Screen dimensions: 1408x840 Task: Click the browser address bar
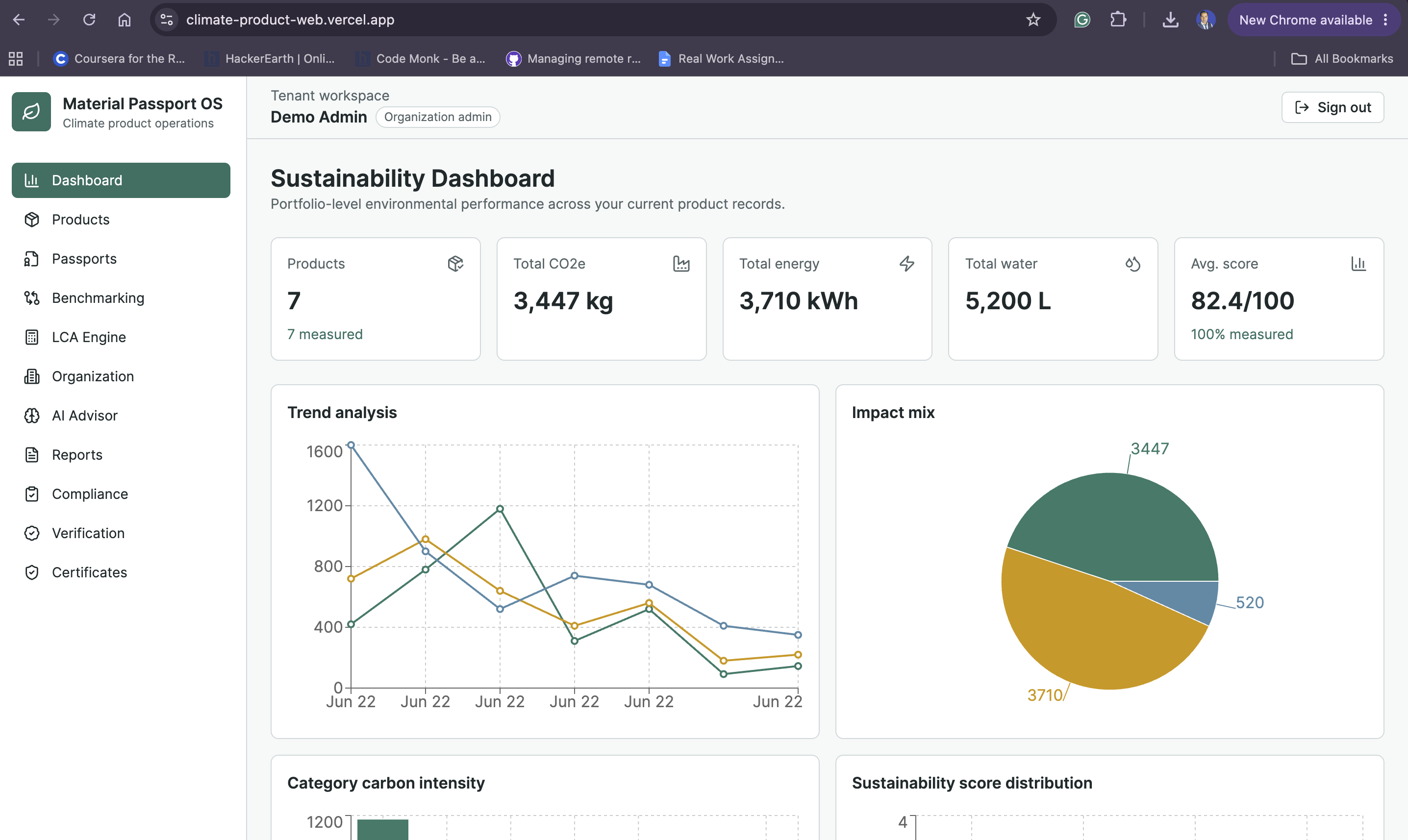tap(600, 20)
